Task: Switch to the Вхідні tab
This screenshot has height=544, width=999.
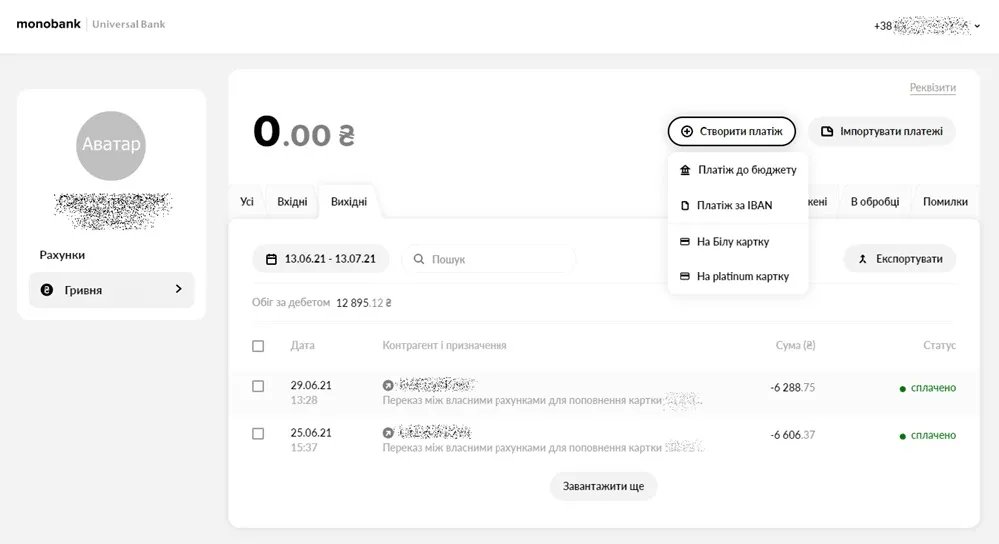Action: point(292,202)
